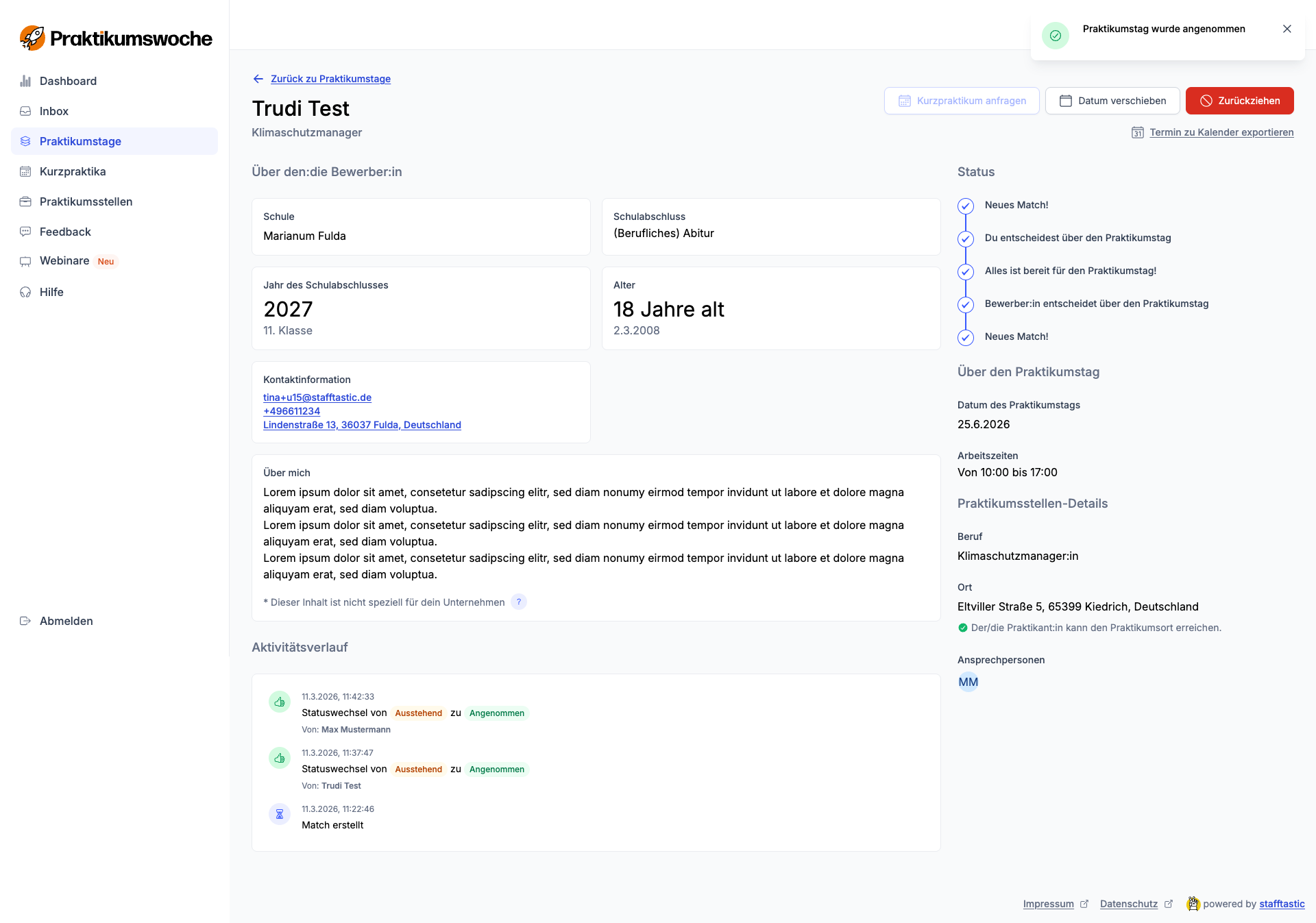
Task: Open the Inbox menu item
Action: tap(53, 111)
